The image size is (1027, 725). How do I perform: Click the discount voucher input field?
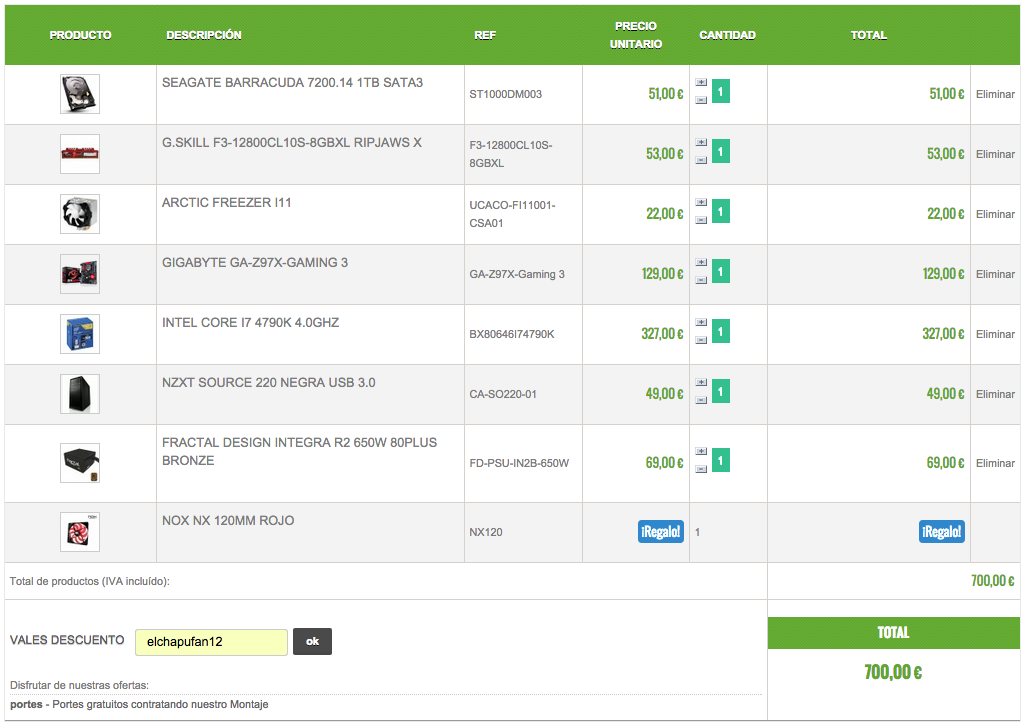211,642
